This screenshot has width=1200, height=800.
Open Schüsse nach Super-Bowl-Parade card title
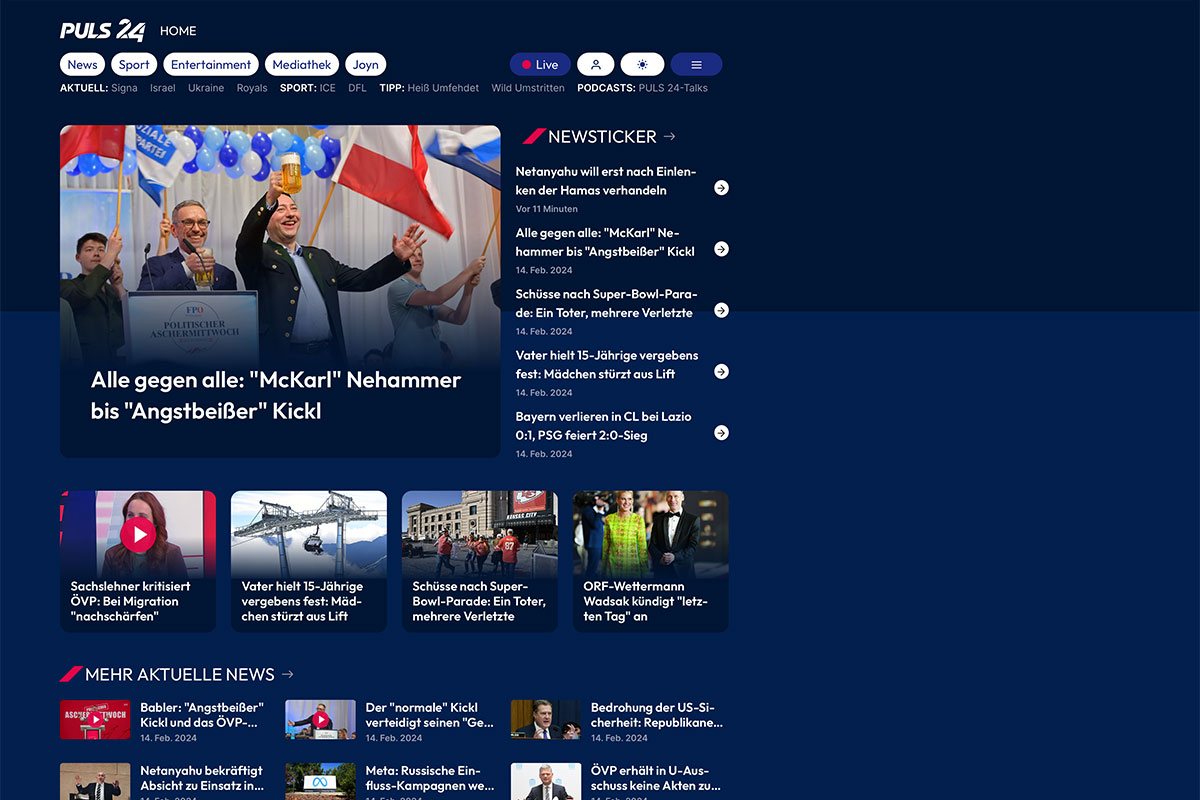click(x=479, y=601)
